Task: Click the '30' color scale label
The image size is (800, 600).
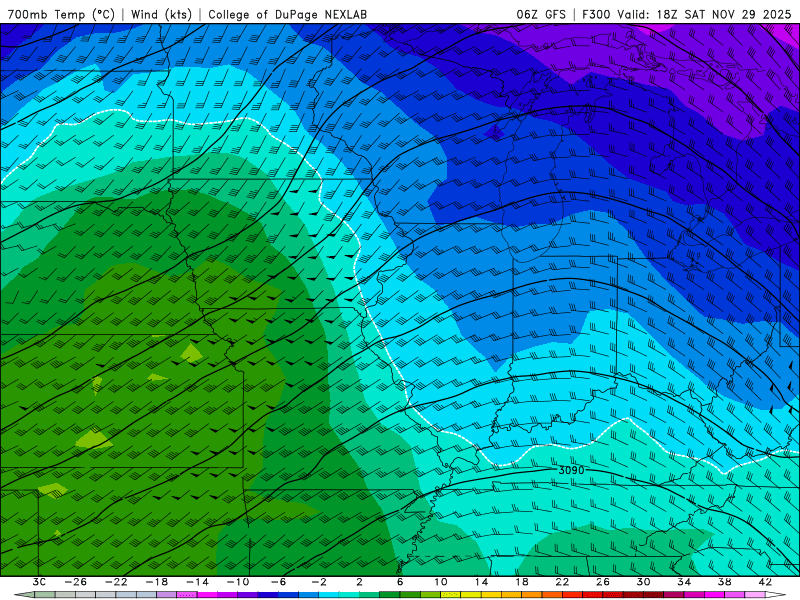Action: click(x=643, y=582)
